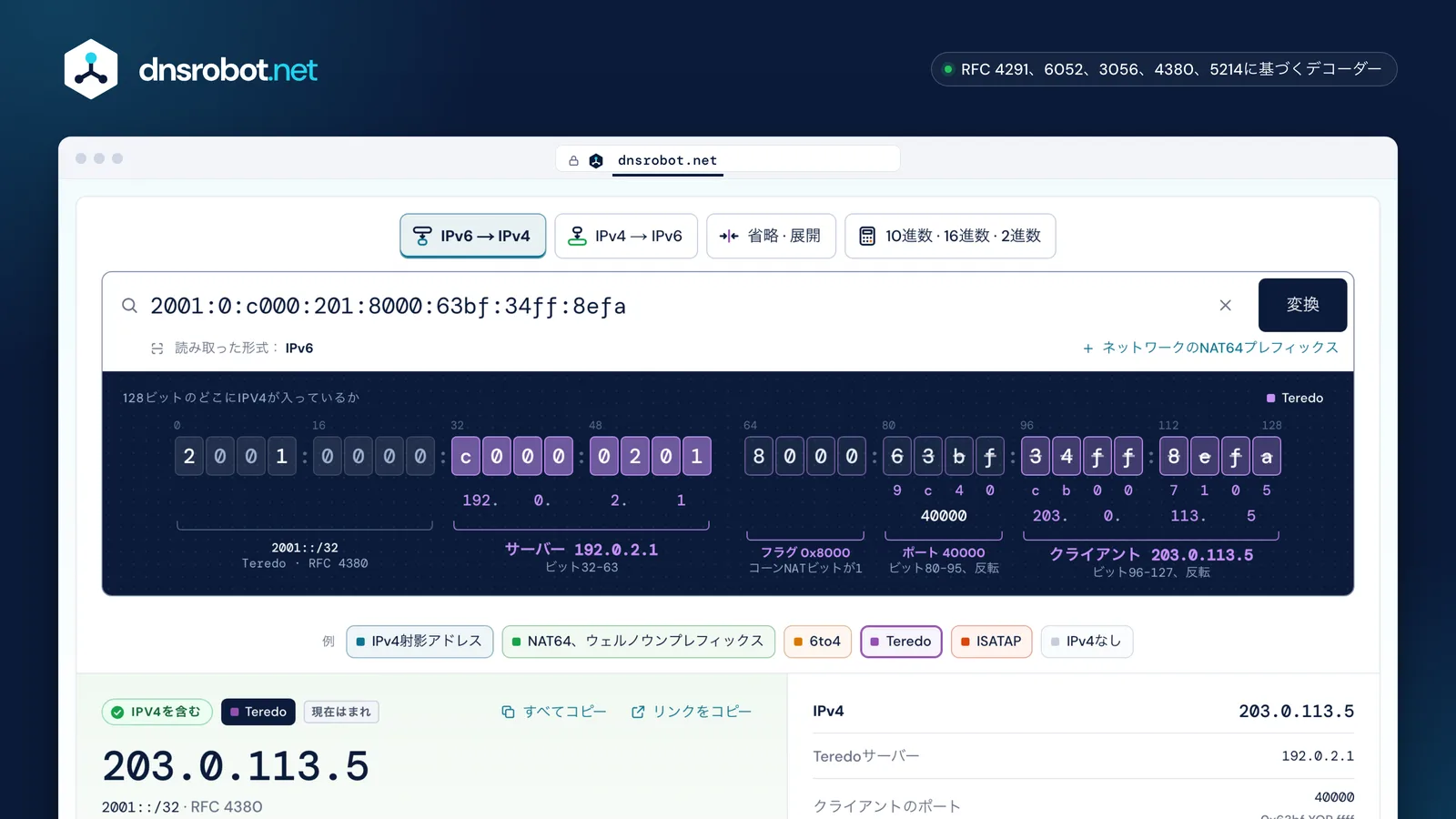Select the ISATAP example chip
This screenshot has height=819, width=1456.
click(x=991, y=642)
